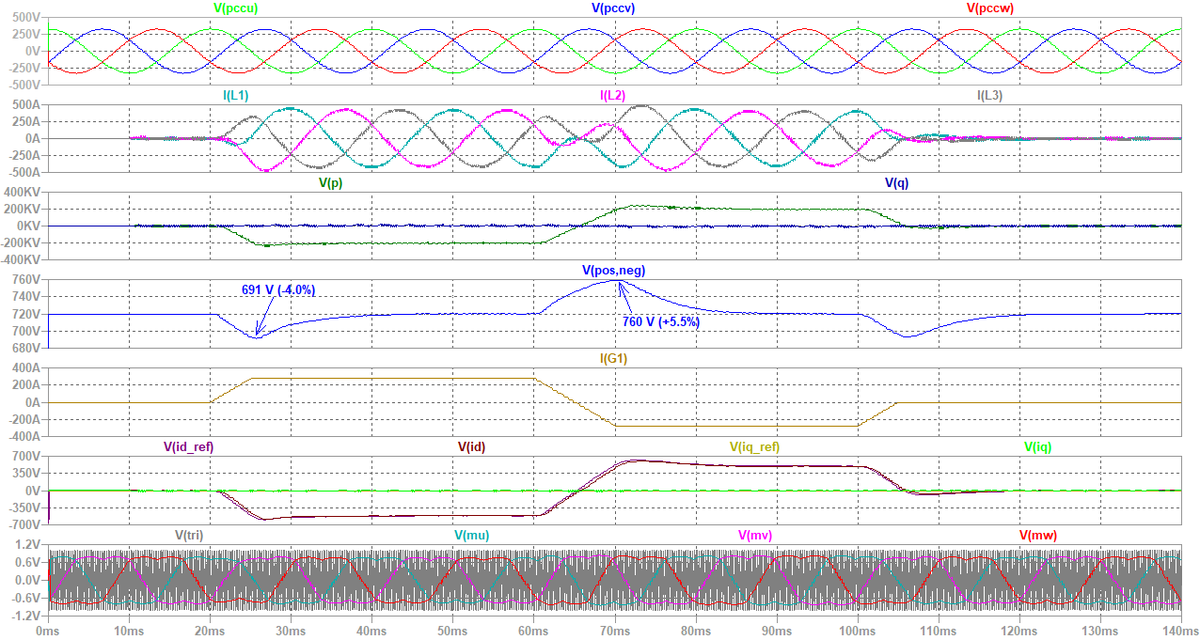Image resolution: width=1200 pixels, height=640 pixels.
Task: Click the -500A vertical axis label
Action: click(24, 173)
